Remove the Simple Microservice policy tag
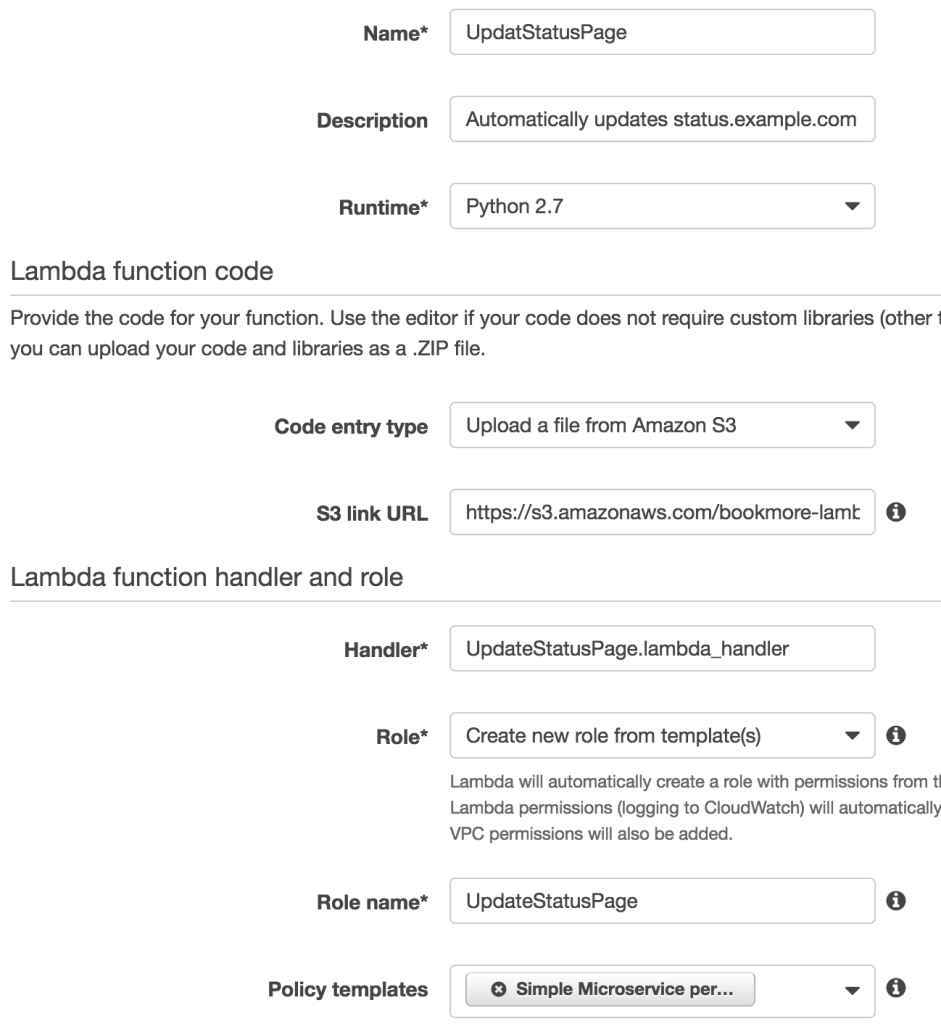Image resolution: width=941 pixels, height=1024 pixels. pyautogui.click(x=499, y=989)
